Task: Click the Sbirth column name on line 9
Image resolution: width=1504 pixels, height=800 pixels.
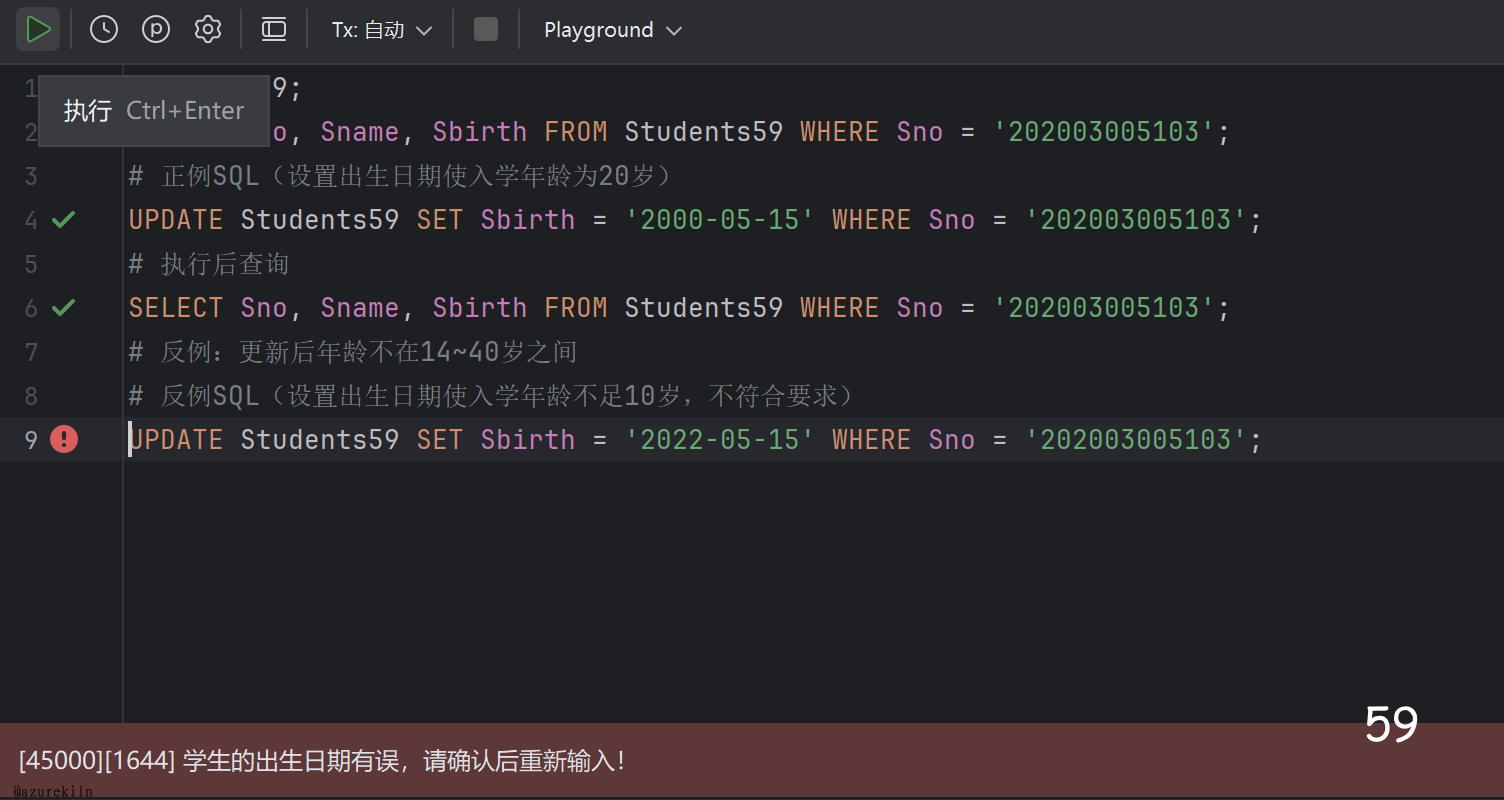Action: (x=527, y=440)
